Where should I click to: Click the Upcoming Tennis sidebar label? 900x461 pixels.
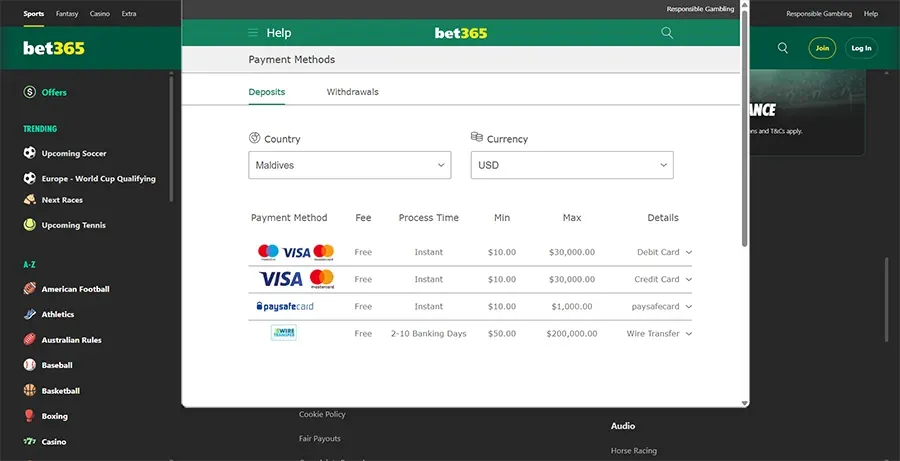73,226
